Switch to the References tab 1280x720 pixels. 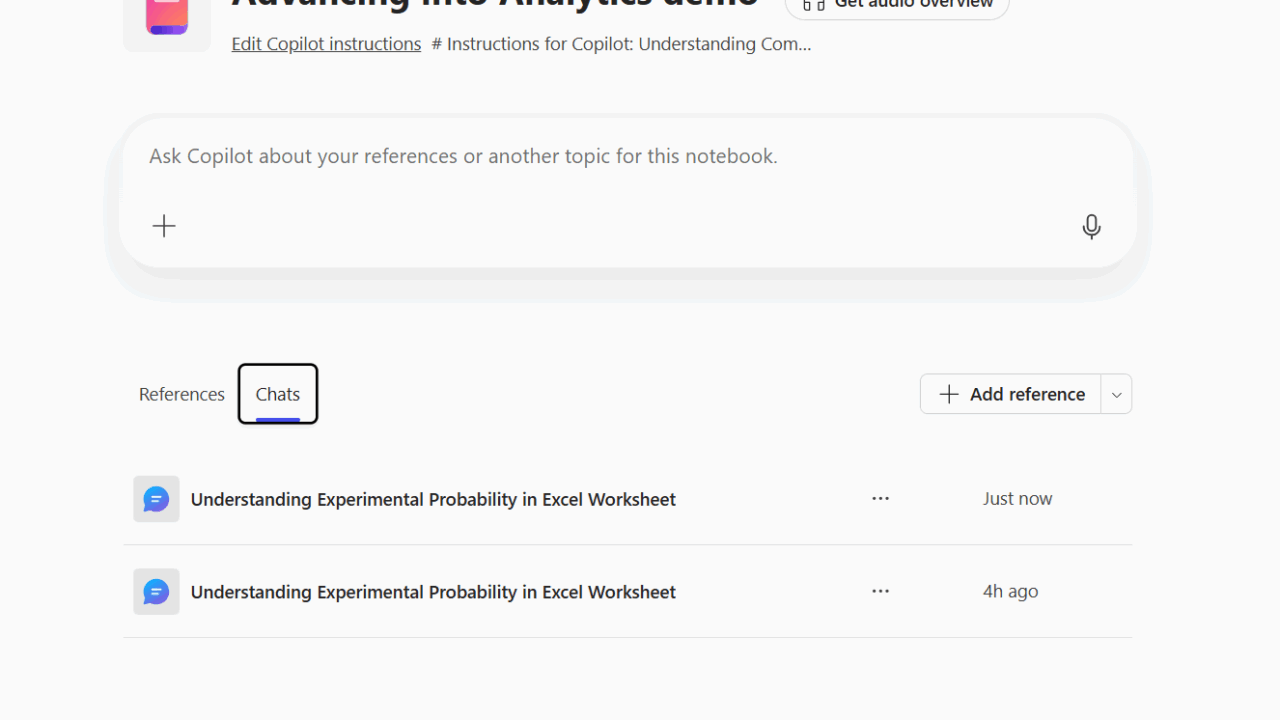pyautogui.click(x=182, y=394)
